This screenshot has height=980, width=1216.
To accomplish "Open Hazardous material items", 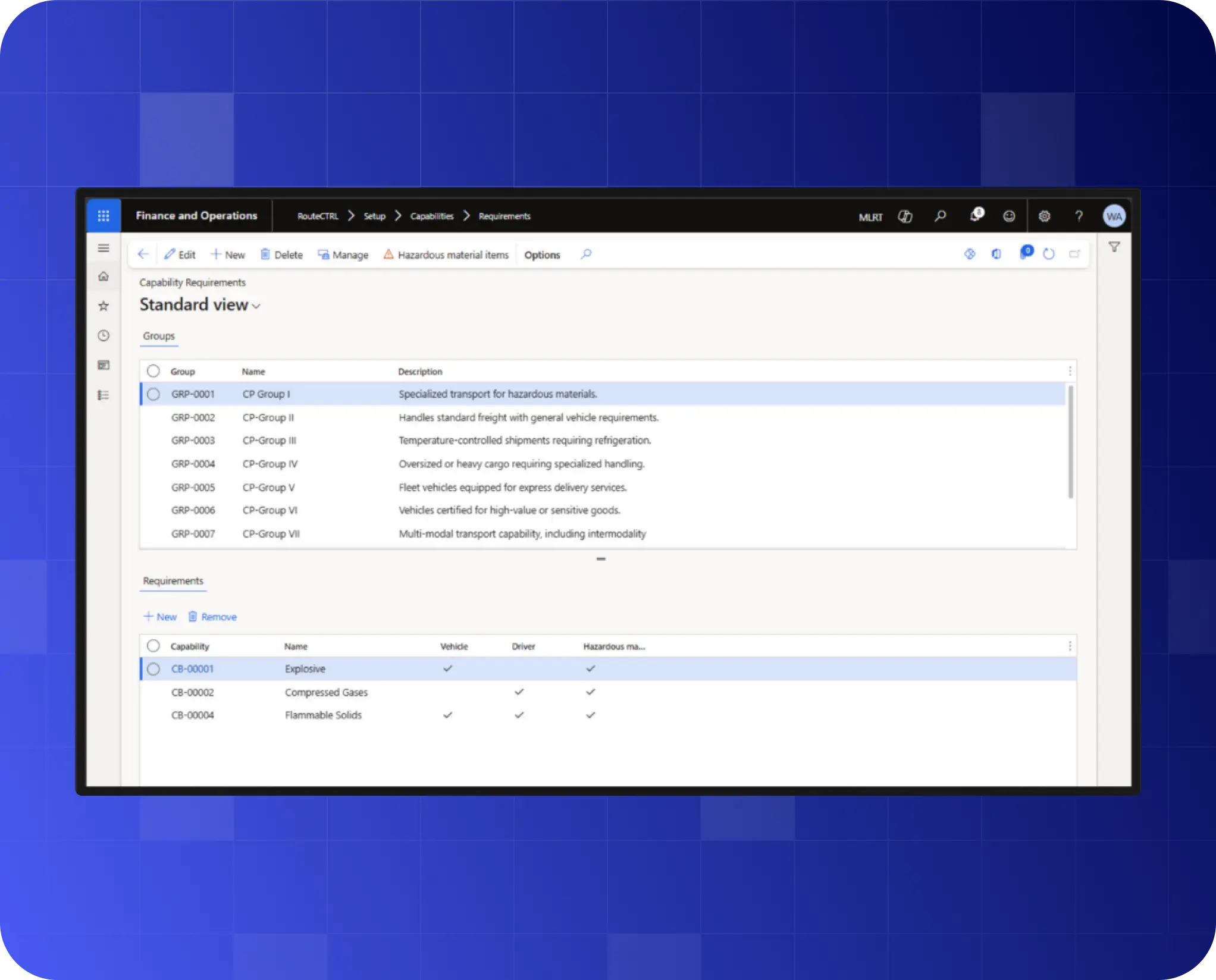I will 446,255.
